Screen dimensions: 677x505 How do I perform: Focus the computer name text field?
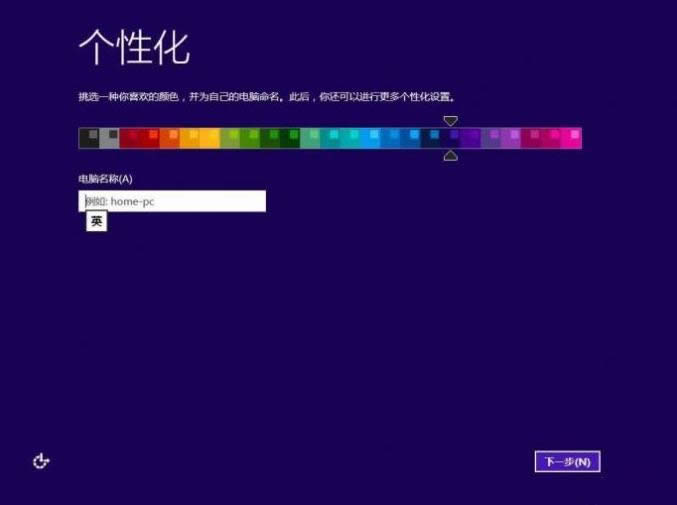[x=172, y=201]
